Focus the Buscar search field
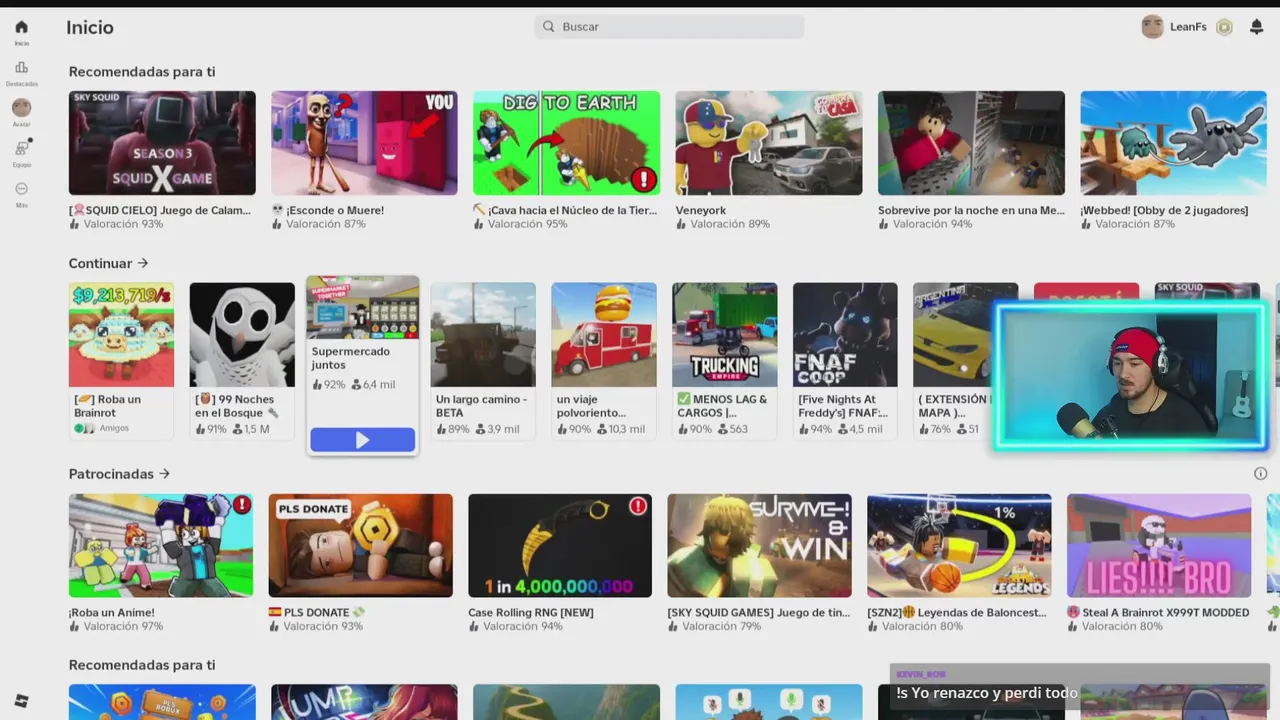 pyautogui.click(x=669, y=27)
